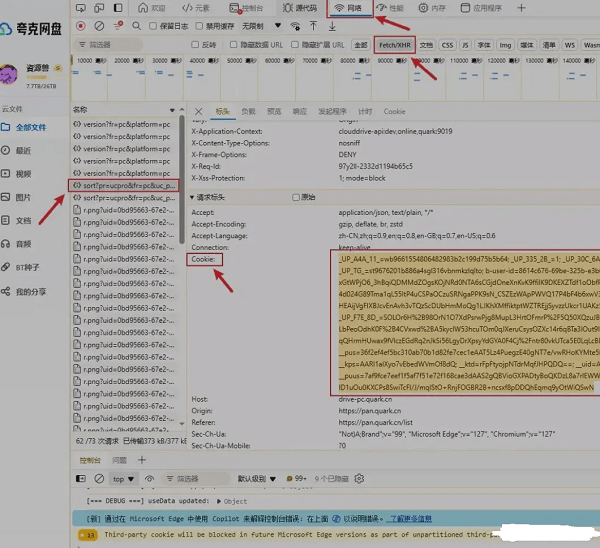This screenshot has width=600, height=548.
Task: Click the 9 个已隐藏 label
Action: click(331, 479)
